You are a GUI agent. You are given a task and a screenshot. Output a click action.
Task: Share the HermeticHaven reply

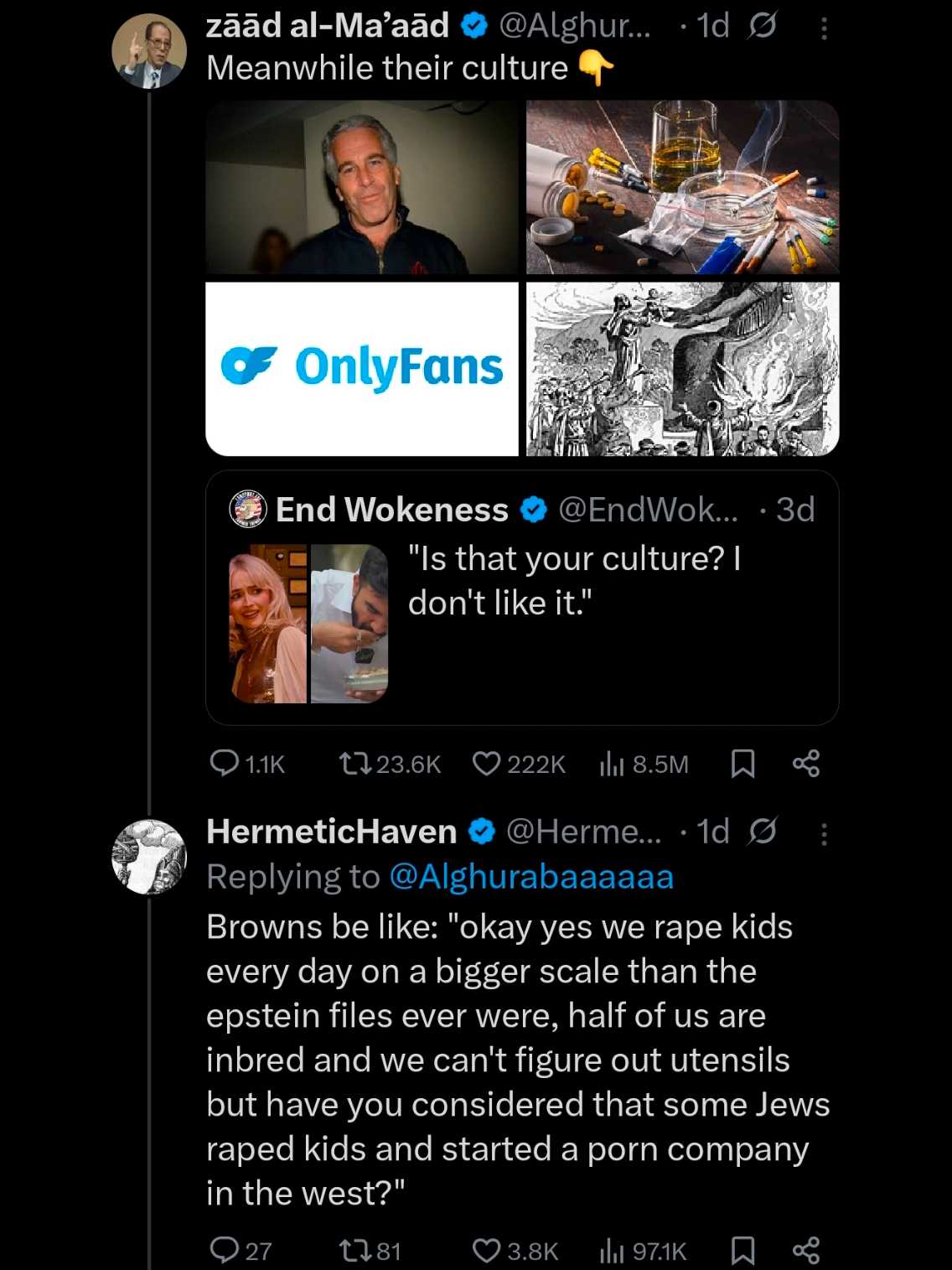(806, 1250)
